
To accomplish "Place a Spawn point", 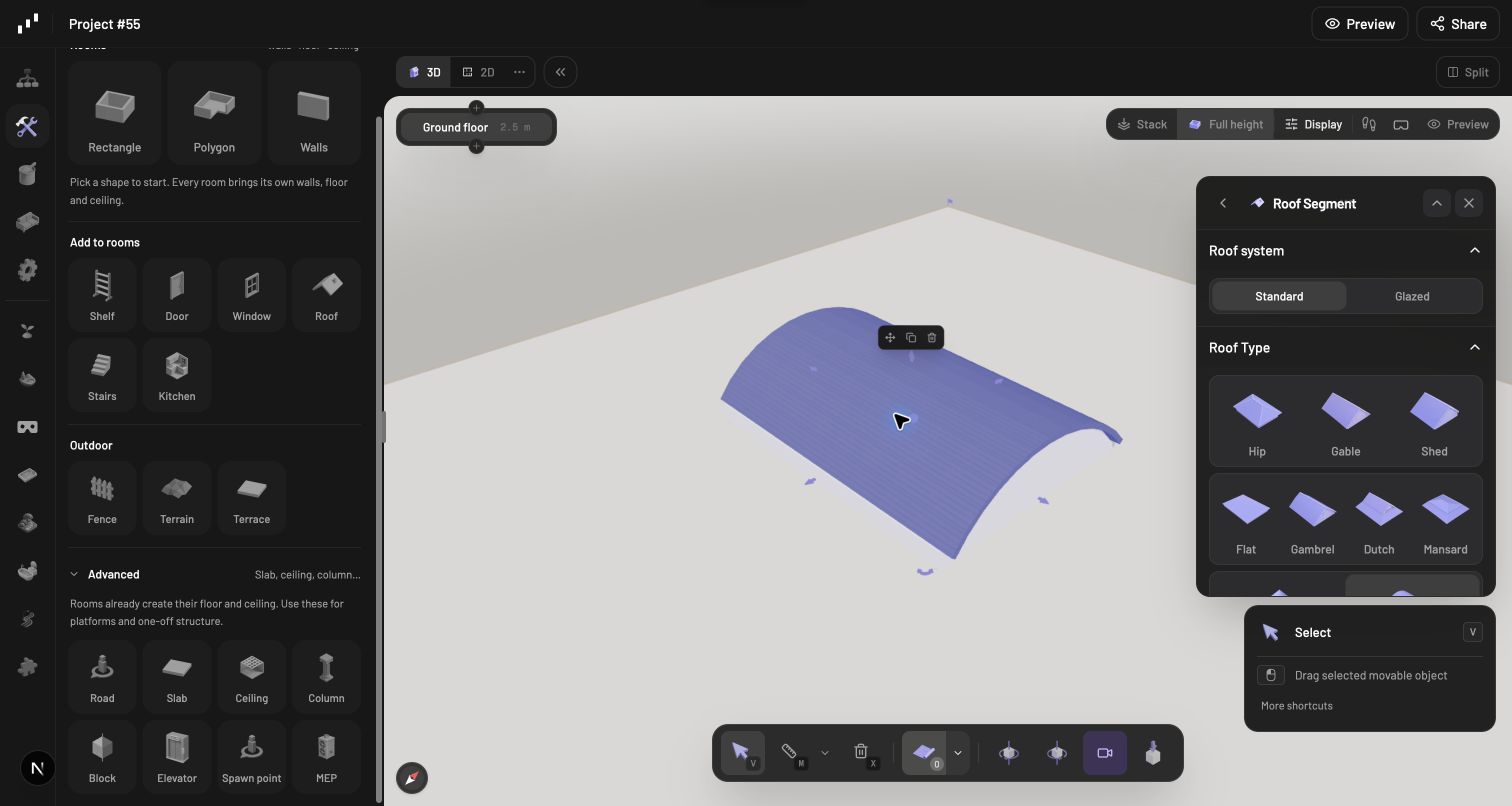I will (252, 756).
